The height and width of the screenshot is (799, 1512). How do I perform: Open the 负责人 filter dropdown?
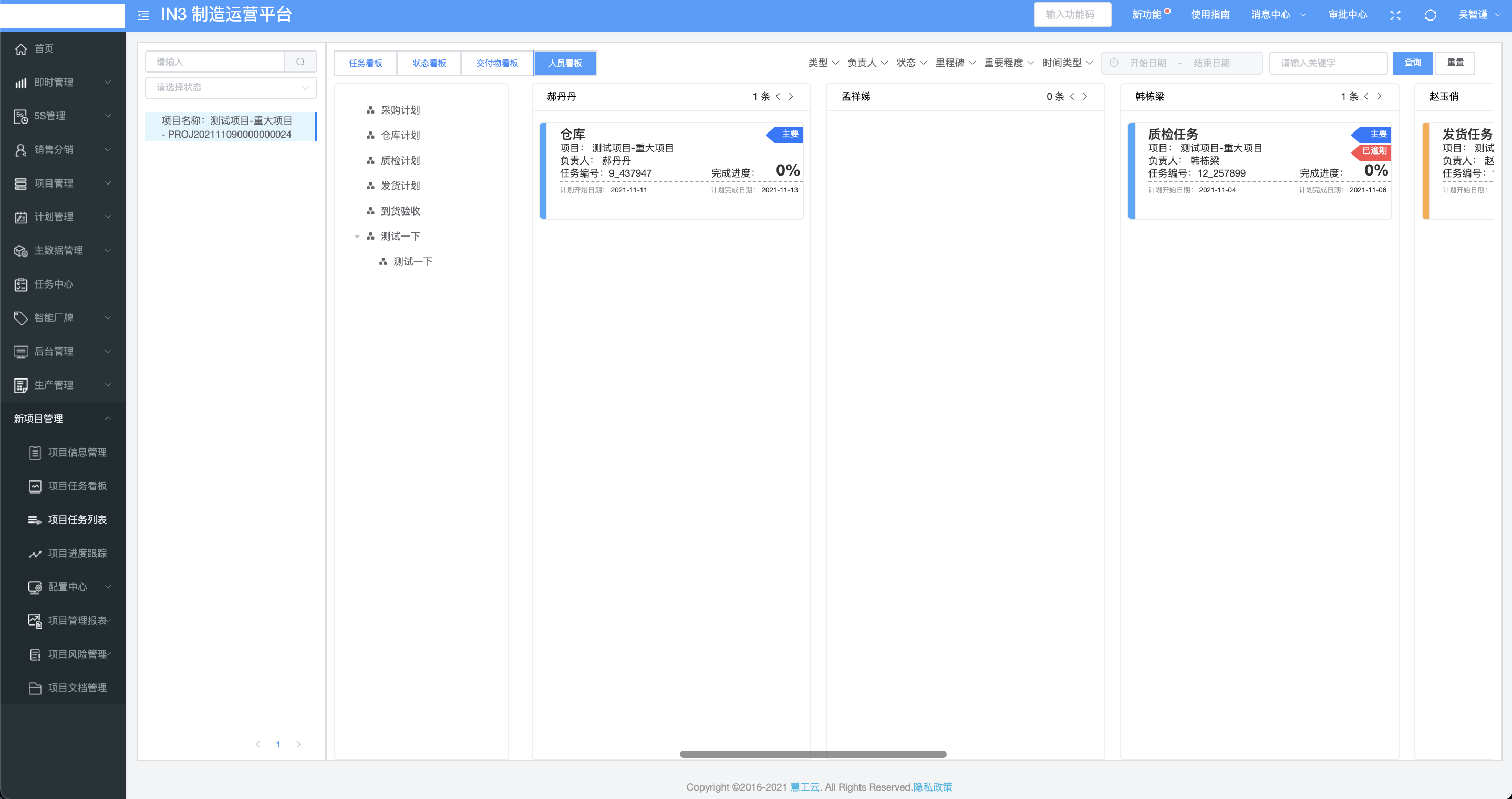coord(867,63)
